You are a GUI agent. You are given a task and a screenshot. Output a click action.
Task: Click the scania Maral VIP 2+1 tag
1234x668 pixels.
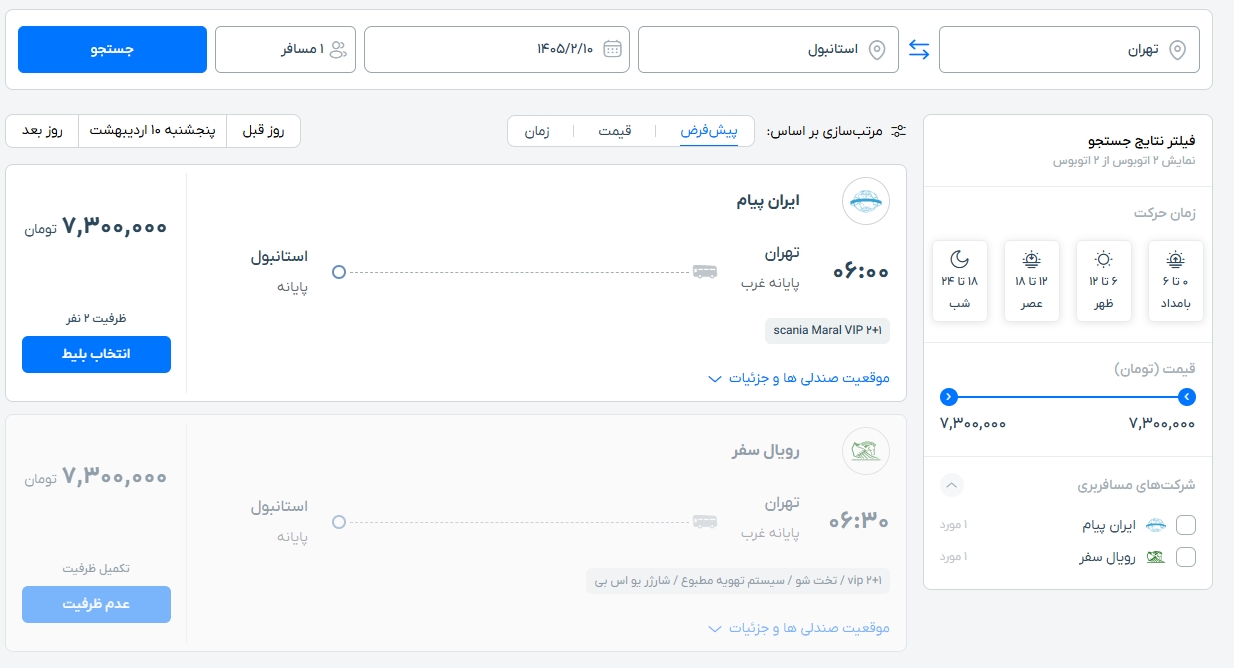click(827, 330)
